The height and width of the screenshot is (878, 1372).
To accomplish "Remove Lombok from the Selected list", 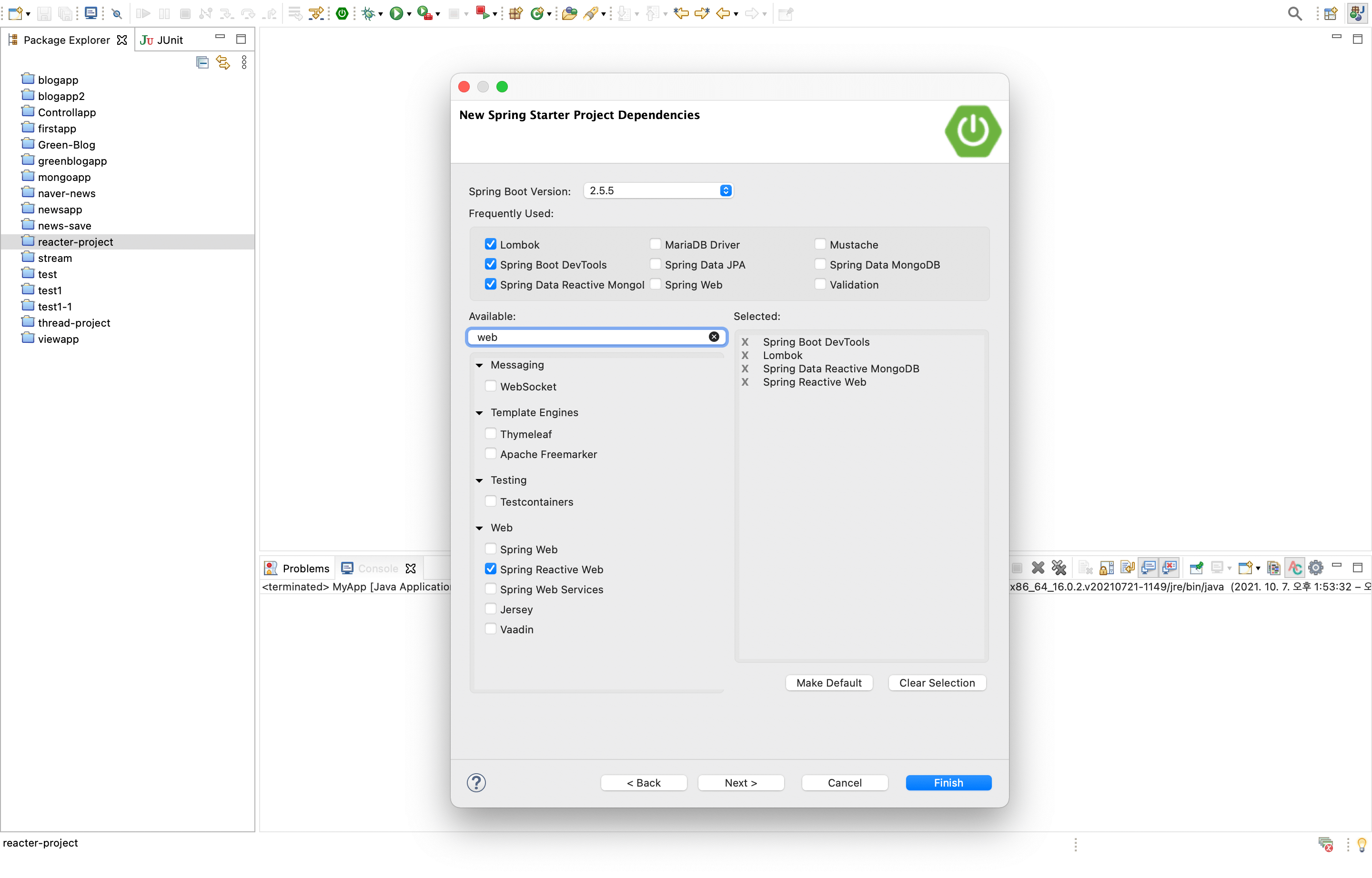I will click(x=745, y=355).
